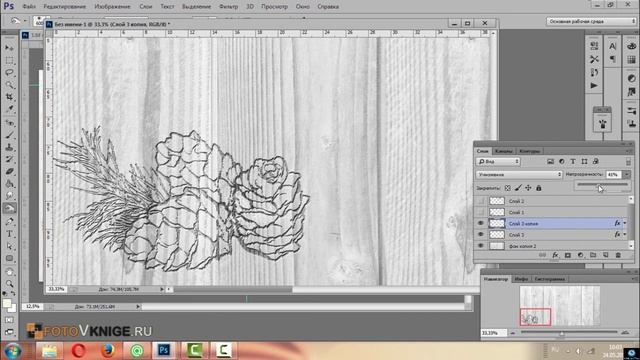The height and width of the screenshot is (360, 640).
Task: Select the Crop tool
Action: 9,97
